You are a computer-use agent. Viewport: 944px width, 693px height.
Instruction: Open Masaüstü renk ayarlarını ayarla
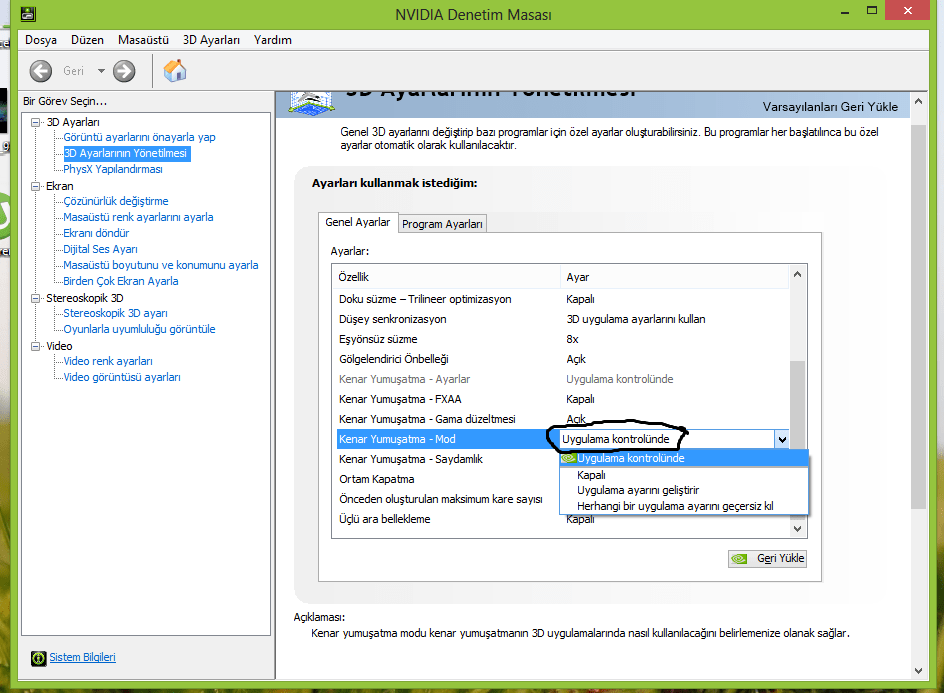click(x=138, y=217)
